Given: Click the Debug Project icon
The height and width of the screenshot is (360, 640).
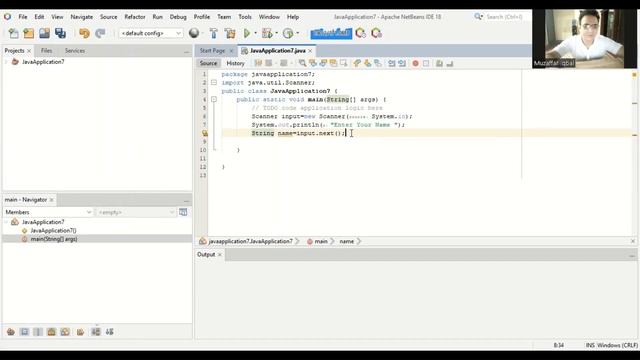Looking at the screenshot, I should pos(267,33).
